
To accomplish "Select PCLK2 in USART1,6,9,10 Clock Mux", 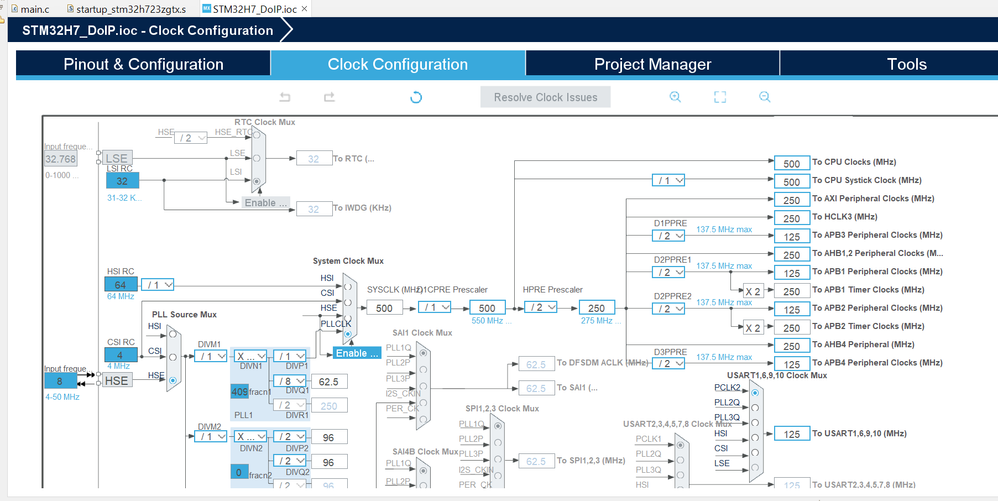I will pos(755,393).
